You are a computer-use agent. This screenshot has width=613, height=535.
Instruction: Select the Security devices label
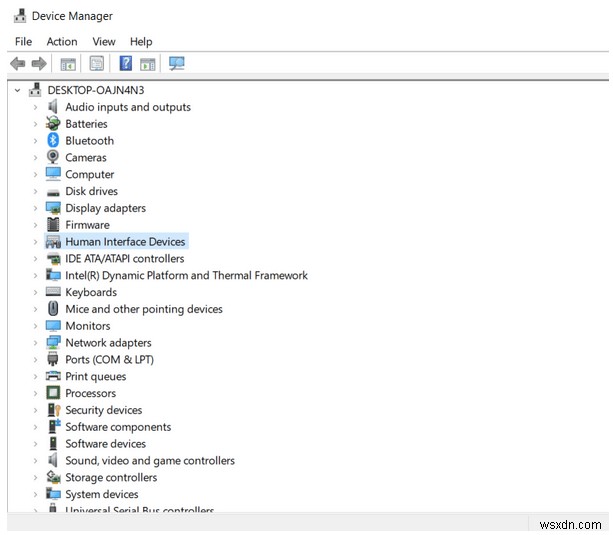104,410
